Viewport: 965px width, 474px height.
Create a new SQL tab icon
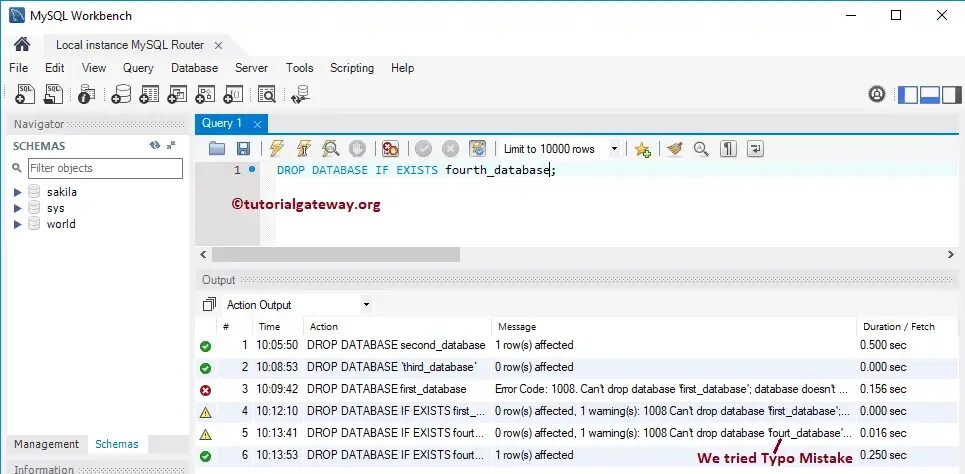click(x=25, y=94)
